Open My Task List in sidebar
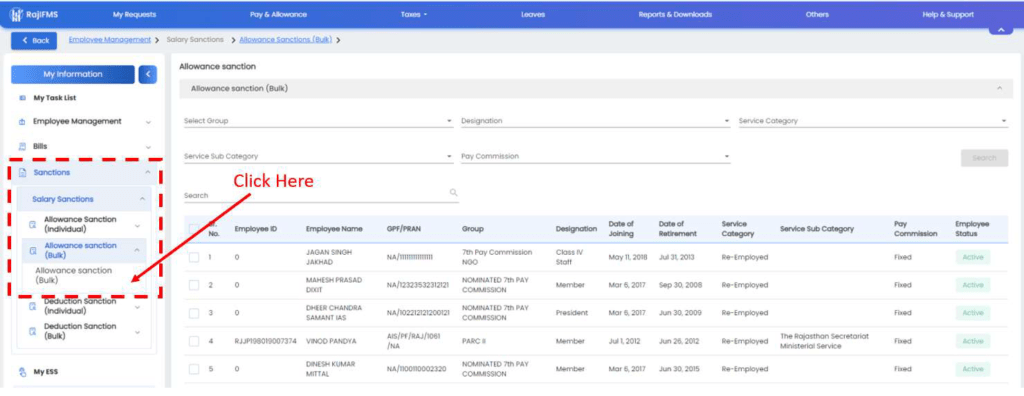This screenshot has width=1024, height=396. tap(55, 98)
